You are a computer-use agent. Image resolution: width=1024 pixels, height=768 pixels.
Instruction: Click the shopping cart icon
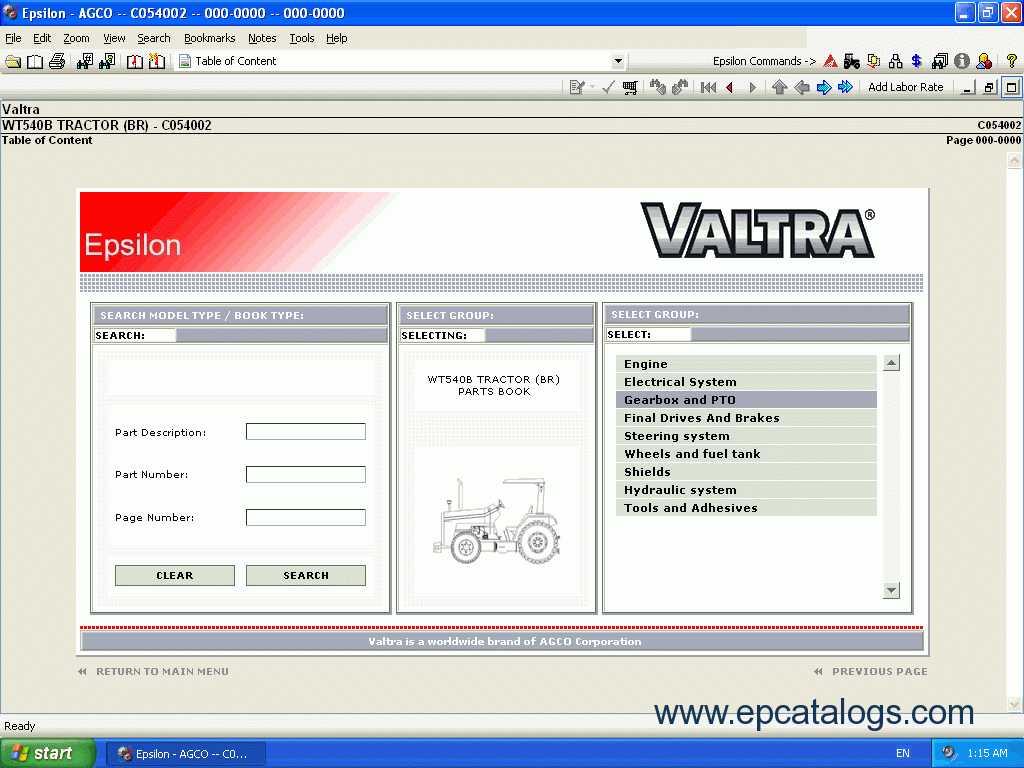pos(630,87)
